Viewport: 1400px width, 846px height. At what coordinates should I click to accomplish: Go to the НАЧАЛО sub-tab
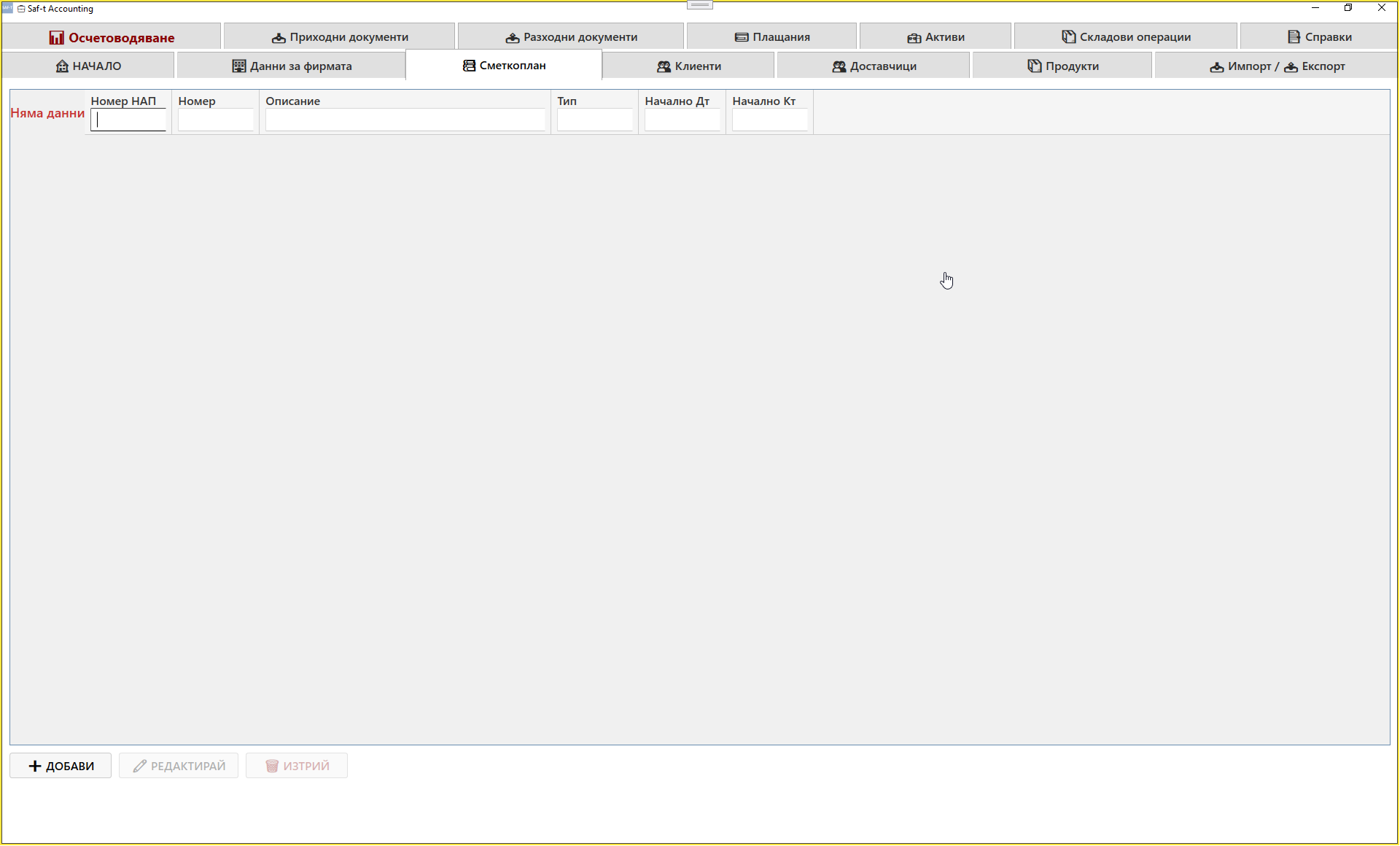point(88,66)
